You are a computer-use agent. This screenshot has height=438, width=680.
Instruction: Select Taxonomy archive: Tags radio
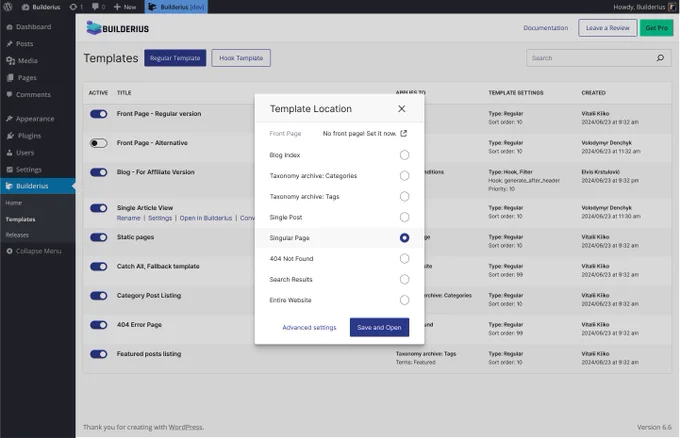click(x=404, y=196)
